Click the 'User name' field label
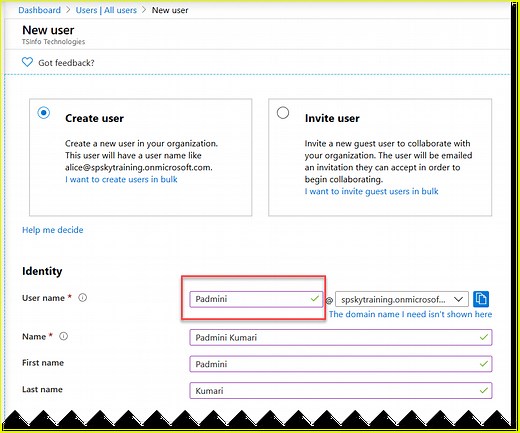 (43, 298)
